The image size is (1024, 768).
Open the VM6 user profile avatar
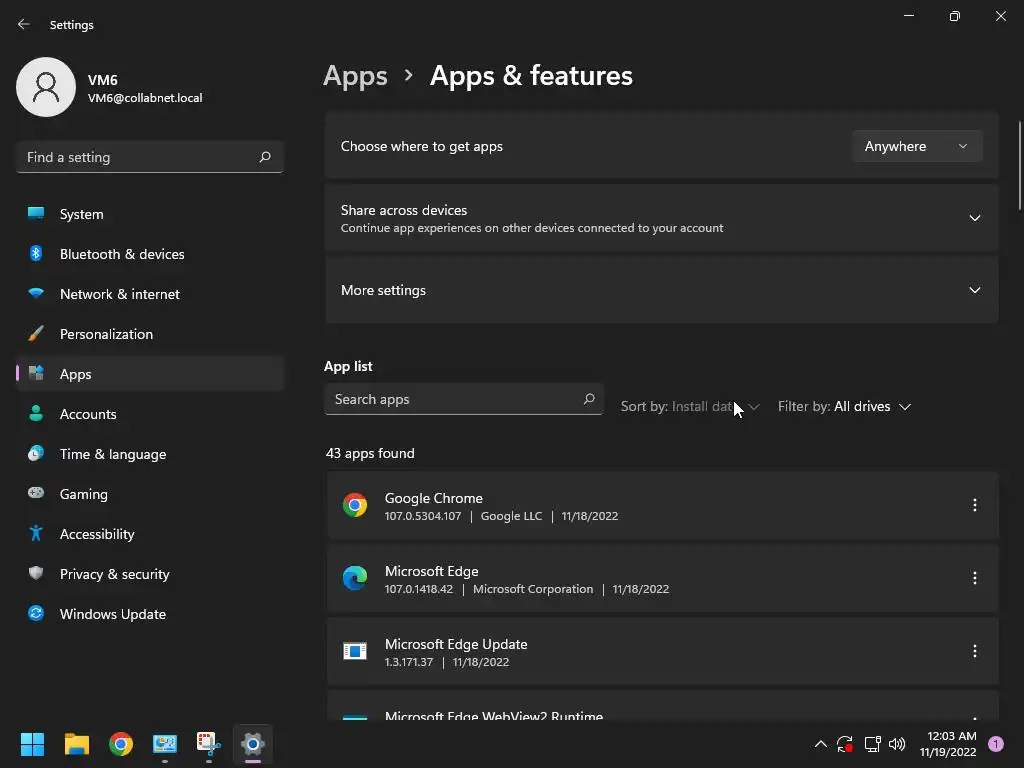46,87
